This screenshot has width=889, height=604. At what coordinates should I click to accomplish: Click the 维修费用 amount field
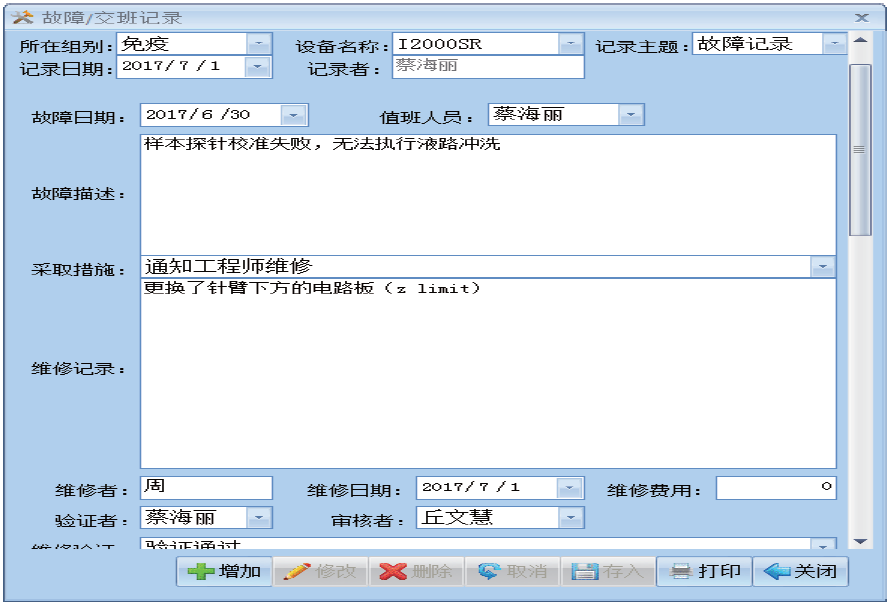pos(775,488)
